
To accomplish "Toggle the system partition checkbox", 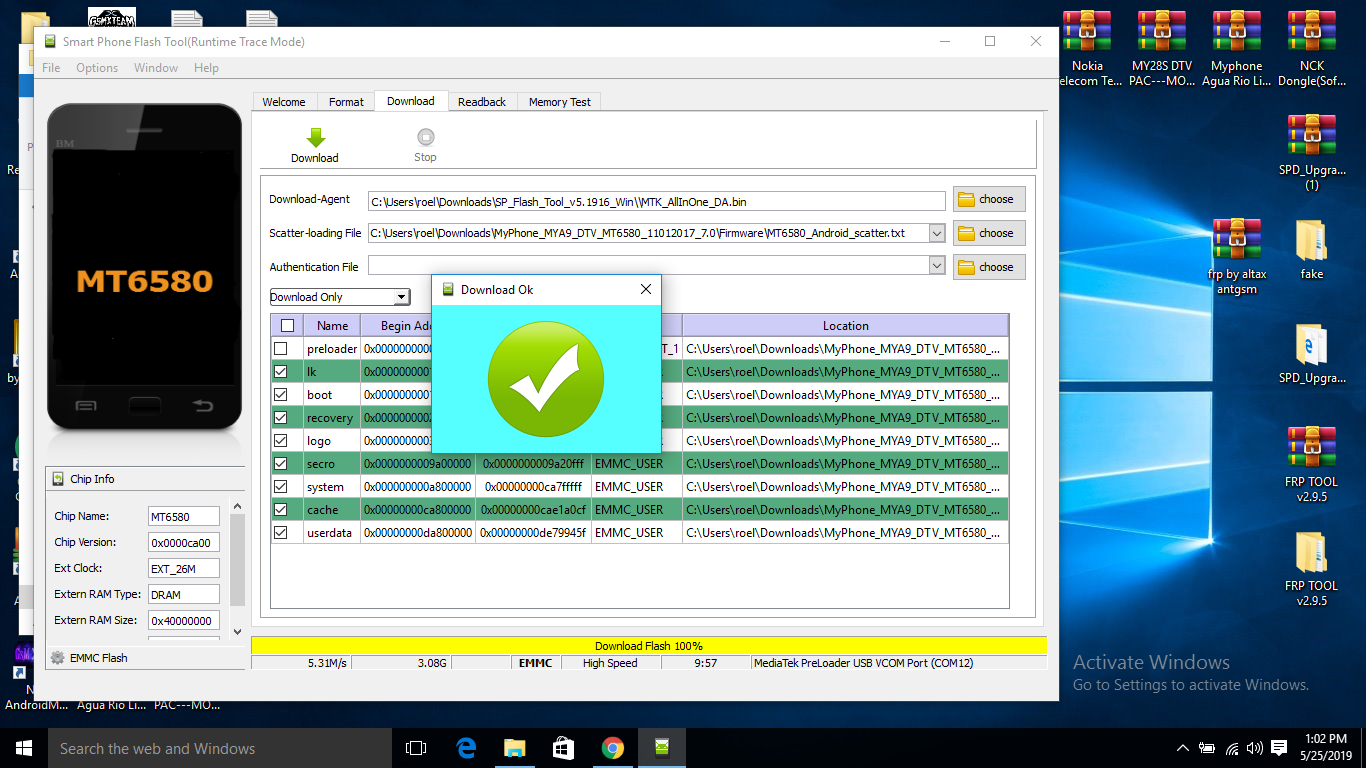I will coord(281,486).
